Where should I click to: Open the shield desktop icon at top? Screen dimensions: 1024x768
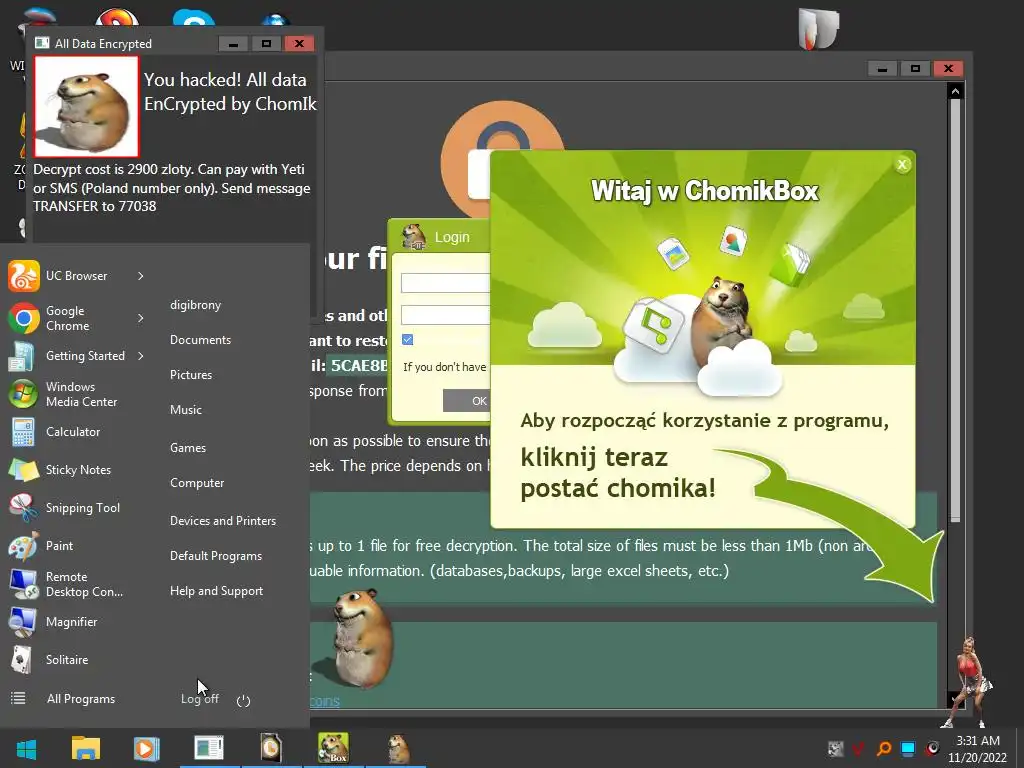coord(818,29)
